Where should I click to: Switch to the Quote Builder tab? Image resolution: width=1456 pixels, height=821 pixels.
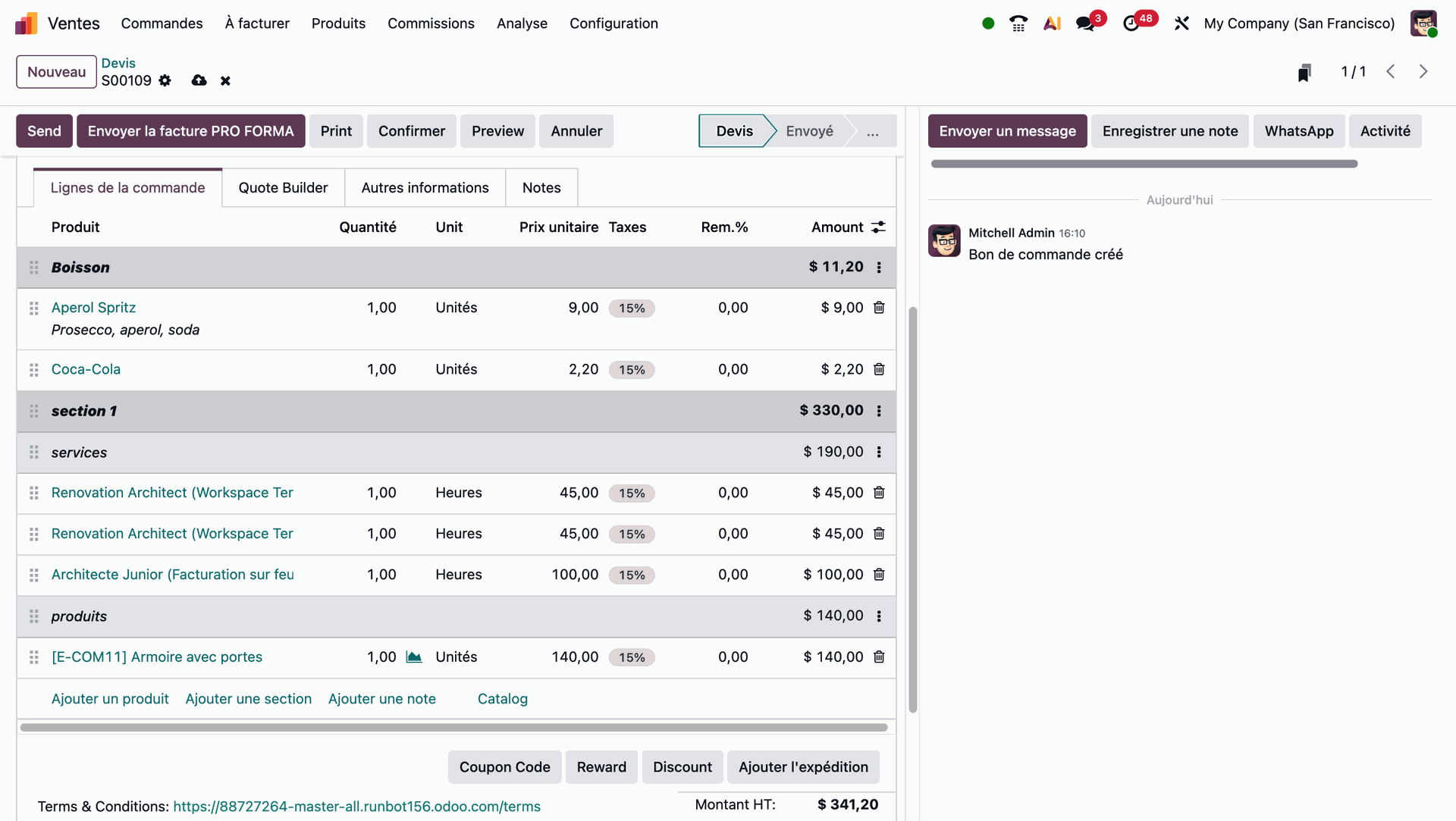(x=283, y=188)
